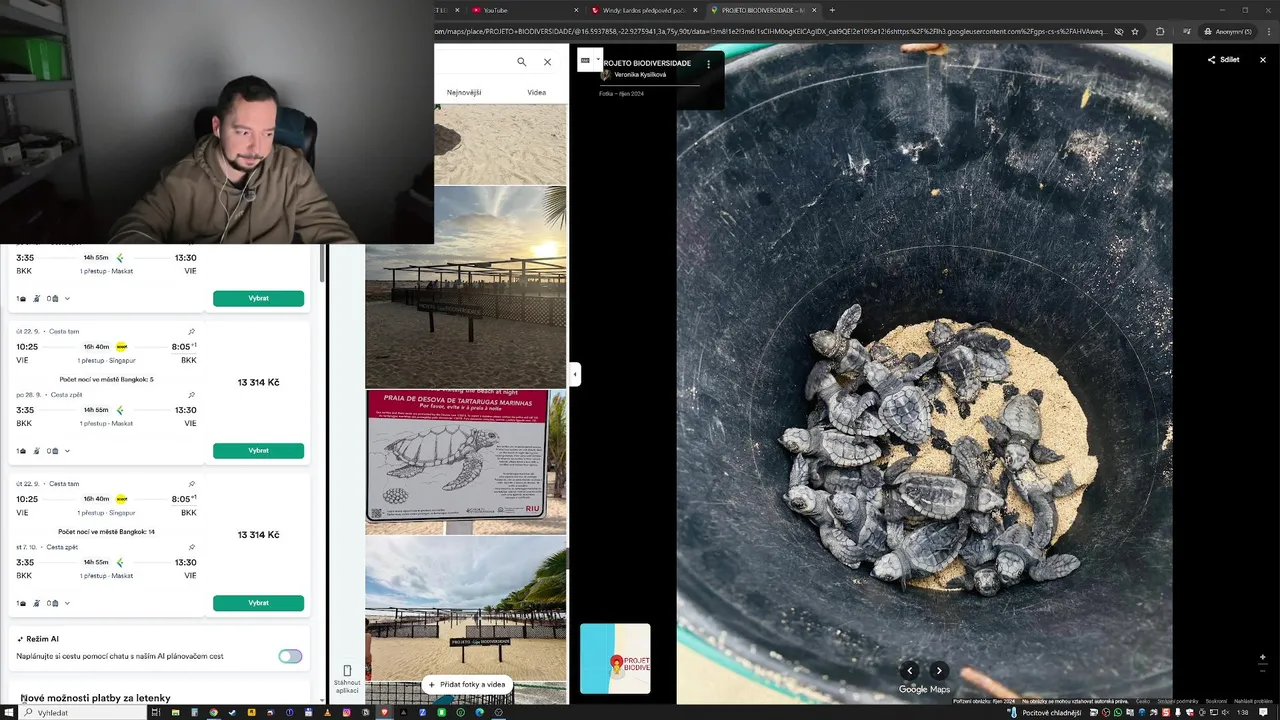Open the Nahlásit problém link
1280x720 pixels.
coord(1253,701)
